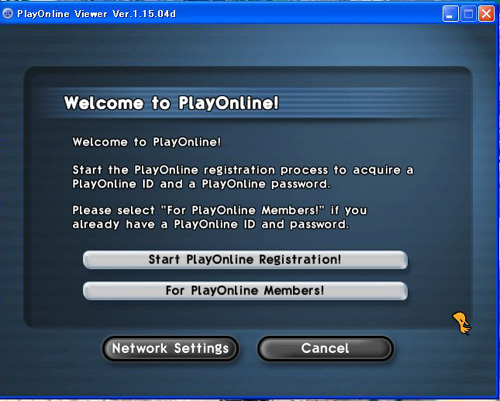
Task: Open Network Settings
Action: point(170,348)
